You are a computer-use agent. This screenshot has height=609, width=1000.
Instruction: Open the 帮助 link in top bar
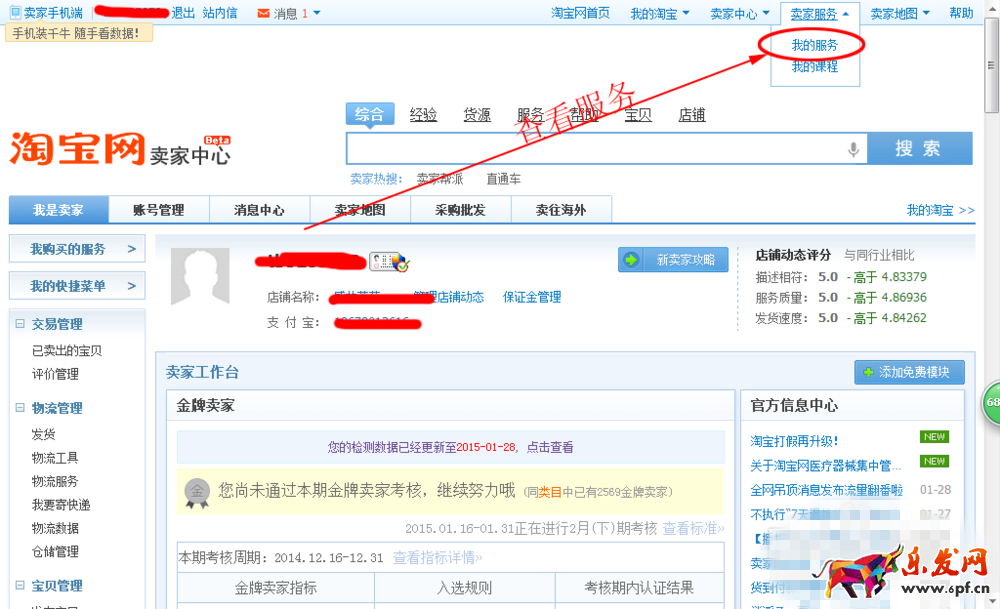961,13
